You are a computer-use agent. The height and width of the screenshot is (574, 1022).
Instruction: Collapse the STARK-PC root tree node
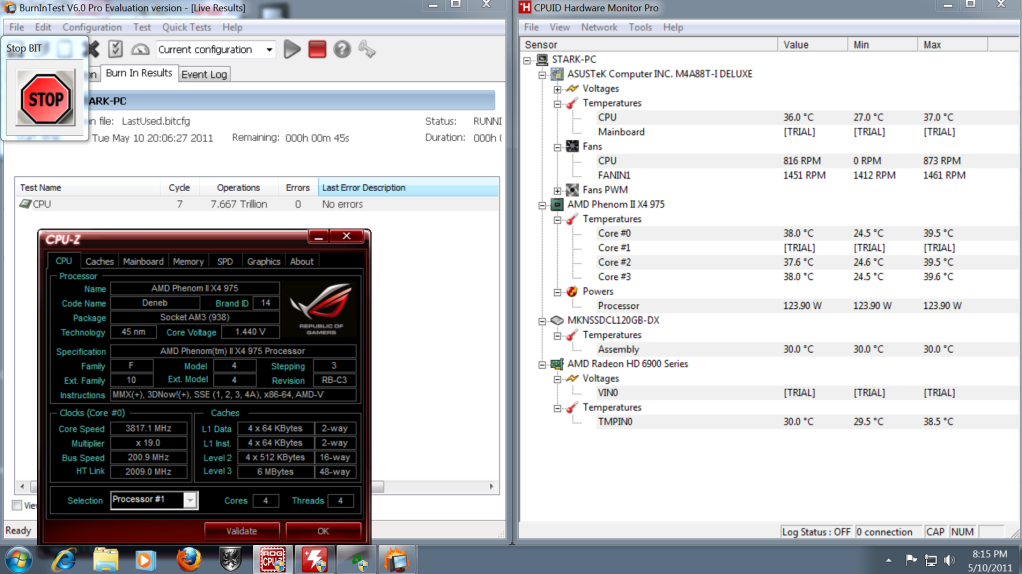[x=527, y=60]
